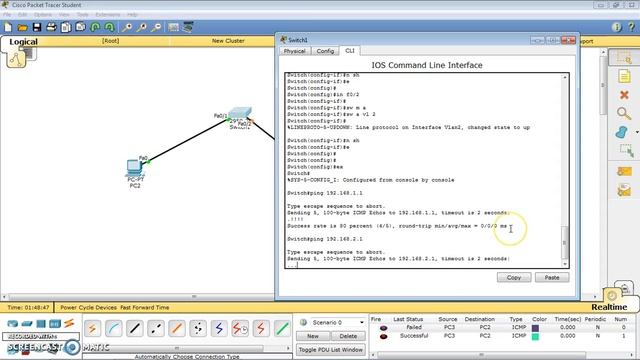The width and height of the screenshot is (640, 360).
Task: Click the Logical workspace navigation icon
Action: click(16, 59)
